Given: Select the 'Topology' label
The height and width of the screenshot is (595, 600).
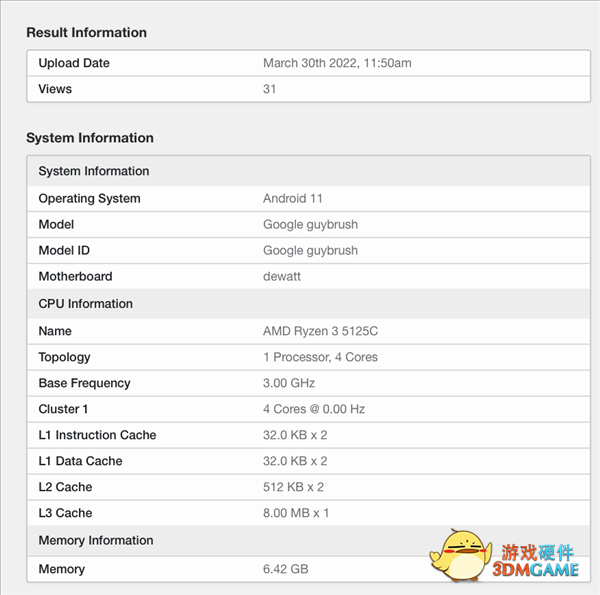Looking at the screenshot, I should [65, 357].
